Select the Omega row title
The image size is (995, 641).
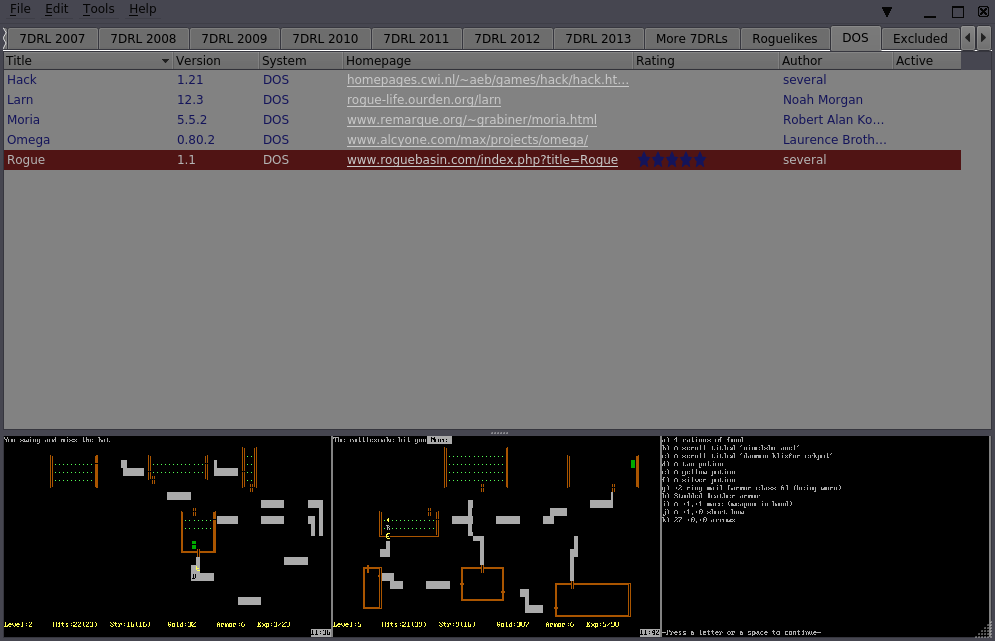click(x=29, y=140)
